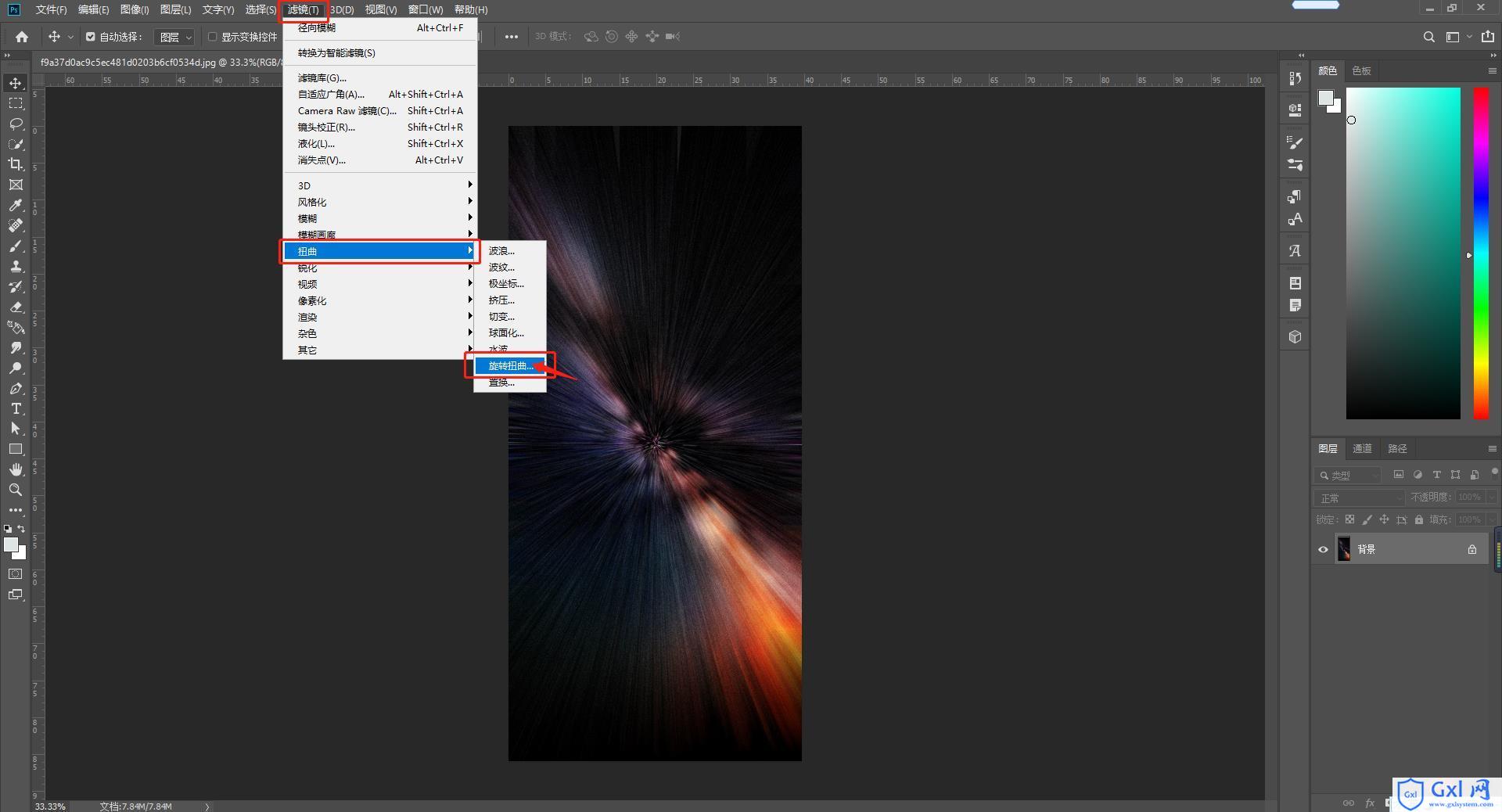Toggle type layer filter icon
Screen dimensions: 1502x812
pos(1436,475)
